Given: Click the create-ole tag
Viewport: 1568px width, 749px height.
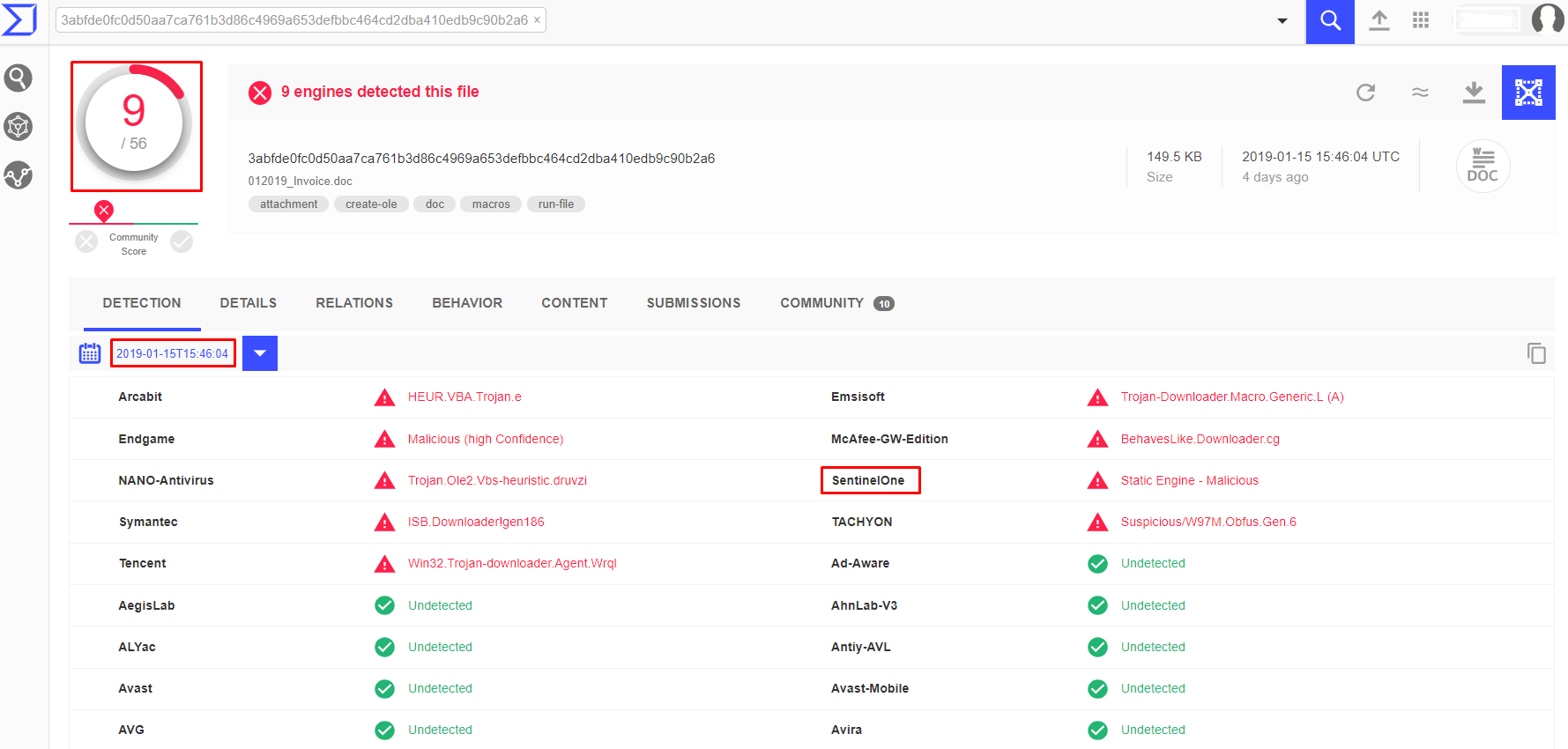Looking at the screenshot, I should [x=371, y=204].
